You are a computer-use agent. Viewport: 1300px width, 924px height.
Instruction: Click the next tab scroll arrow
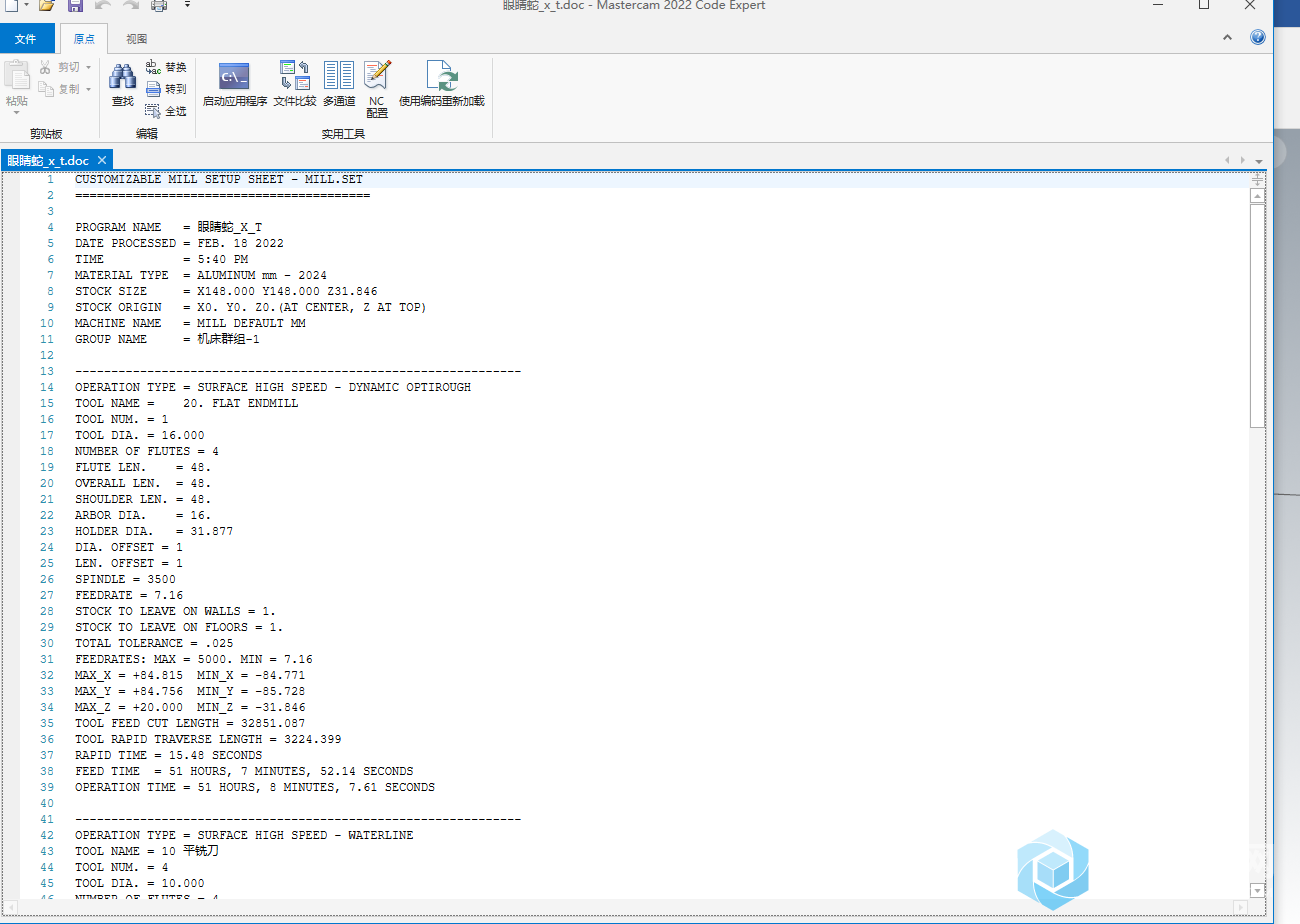point(1243,160)
